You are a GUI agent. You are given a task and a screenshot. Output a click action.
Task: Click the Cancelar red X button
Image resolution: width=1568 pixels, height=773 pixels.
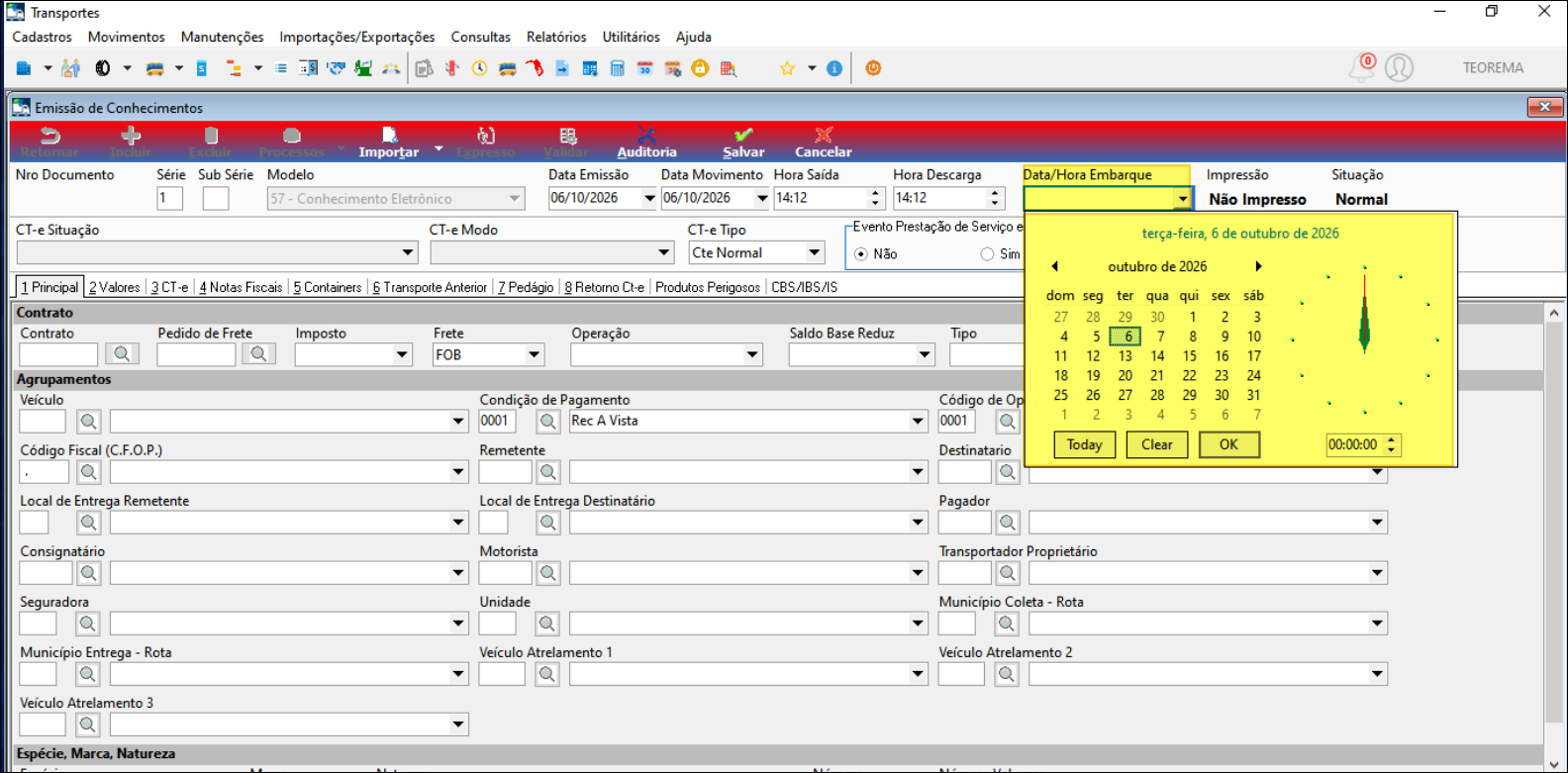[824, 143]
